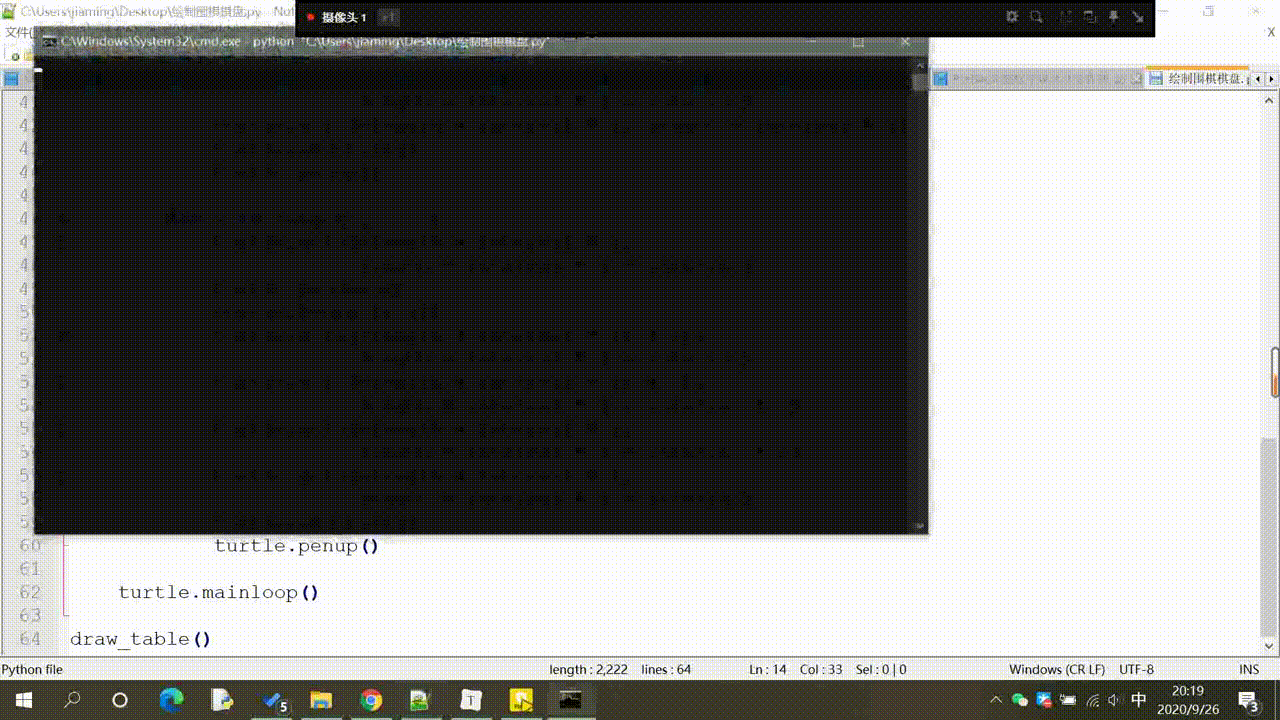Open the blue checkmark app on taskbar
Image resolution: width=1280 pixels, height=720 pixels.
tap(272, 700)
